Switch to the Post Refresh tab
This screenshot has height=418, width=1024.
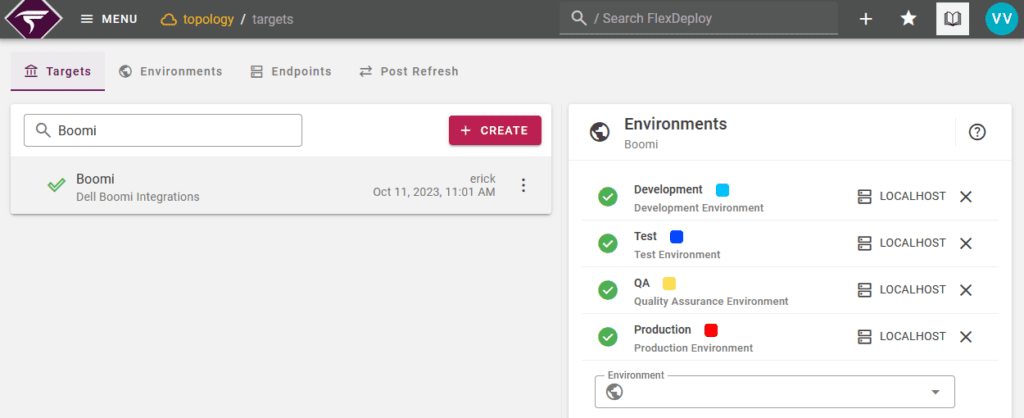(408, 72)
